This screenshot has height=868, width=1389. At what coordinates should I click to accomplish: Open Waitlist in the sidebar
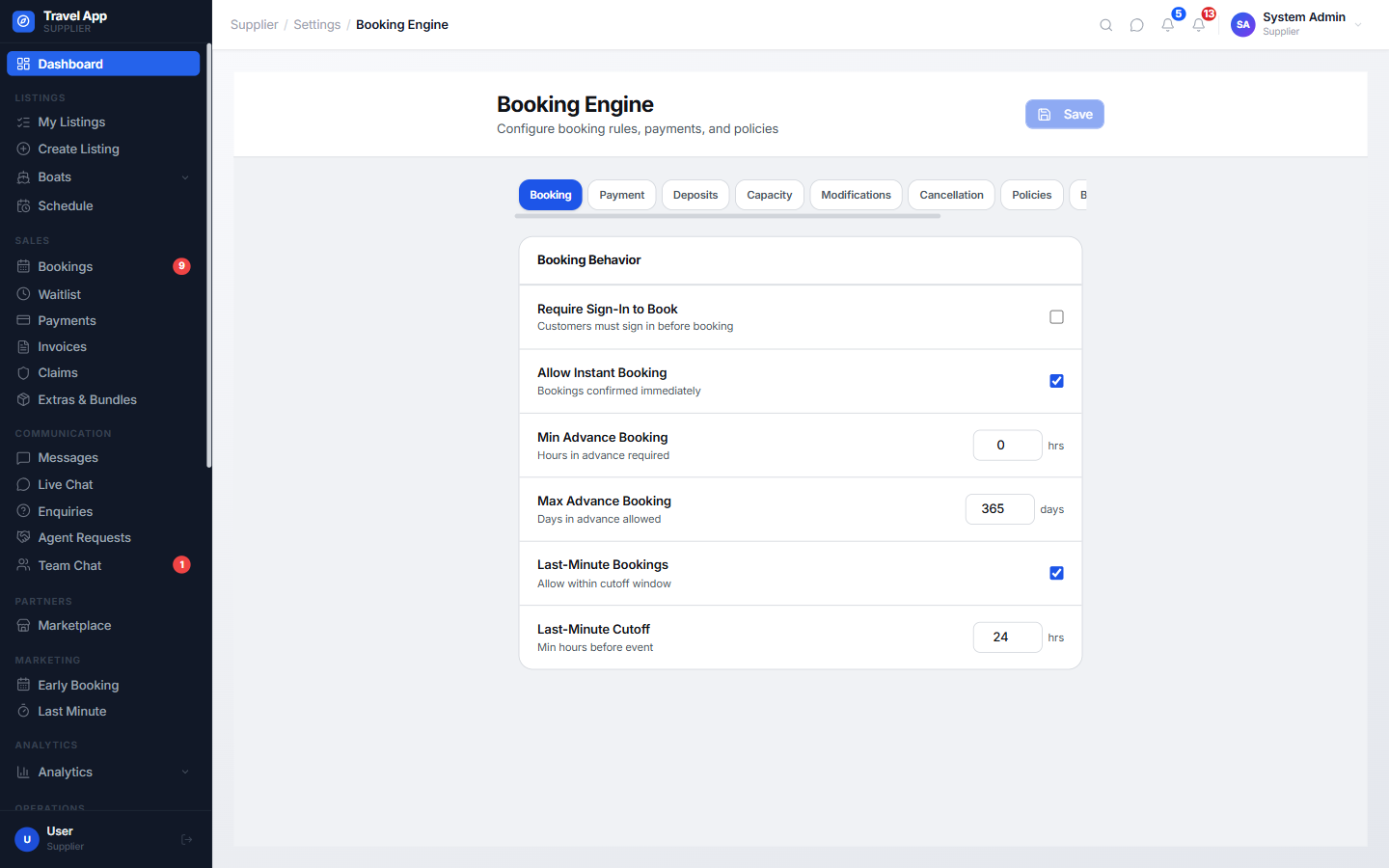[103, 295]
